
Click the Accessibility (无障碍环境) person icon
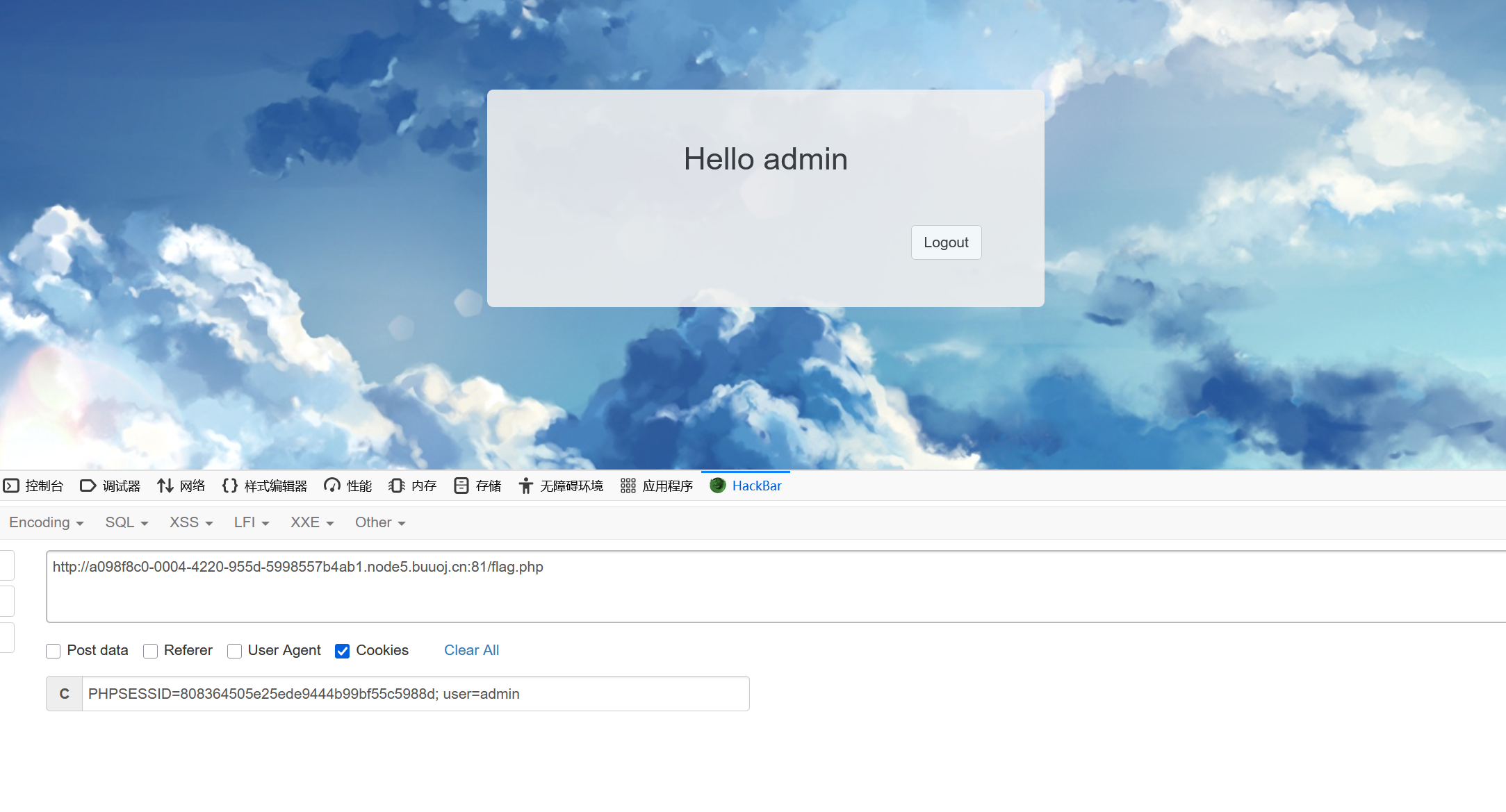pyautogui.click(x=526, y=486)
